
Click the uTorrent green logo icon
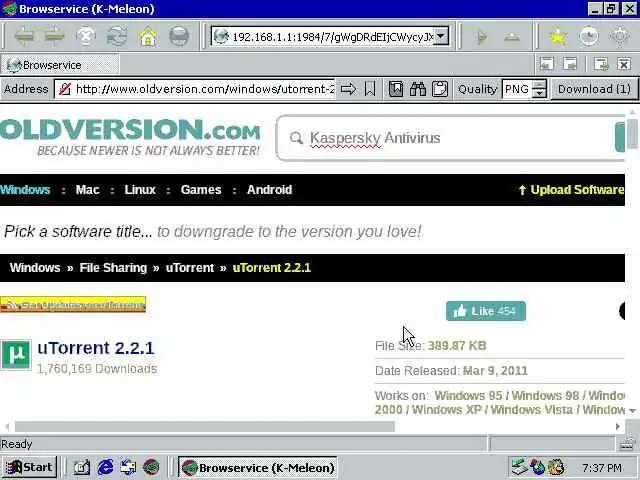pos(16,355)
